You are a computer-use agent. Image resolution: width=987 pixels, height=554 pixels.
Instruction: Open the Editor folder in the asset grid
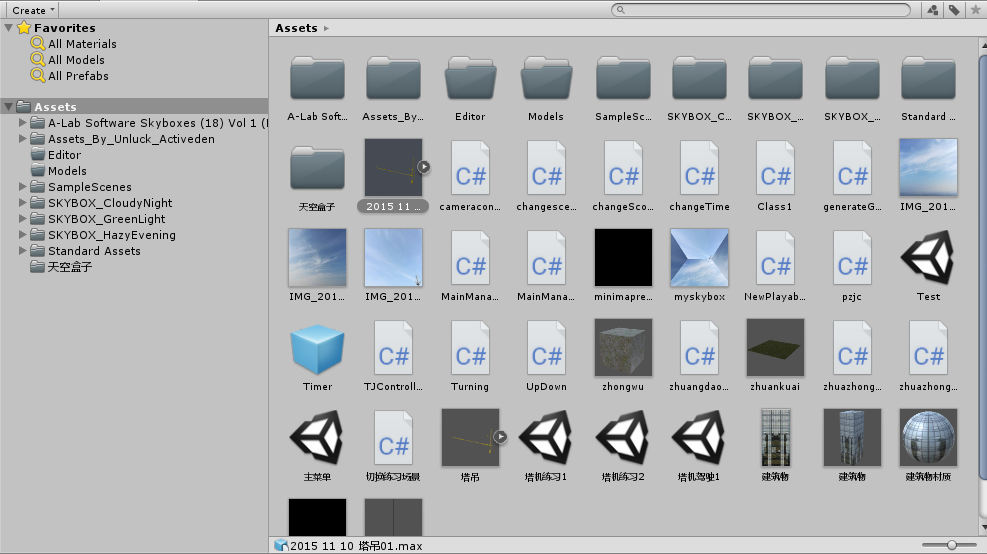coord(470,79)
